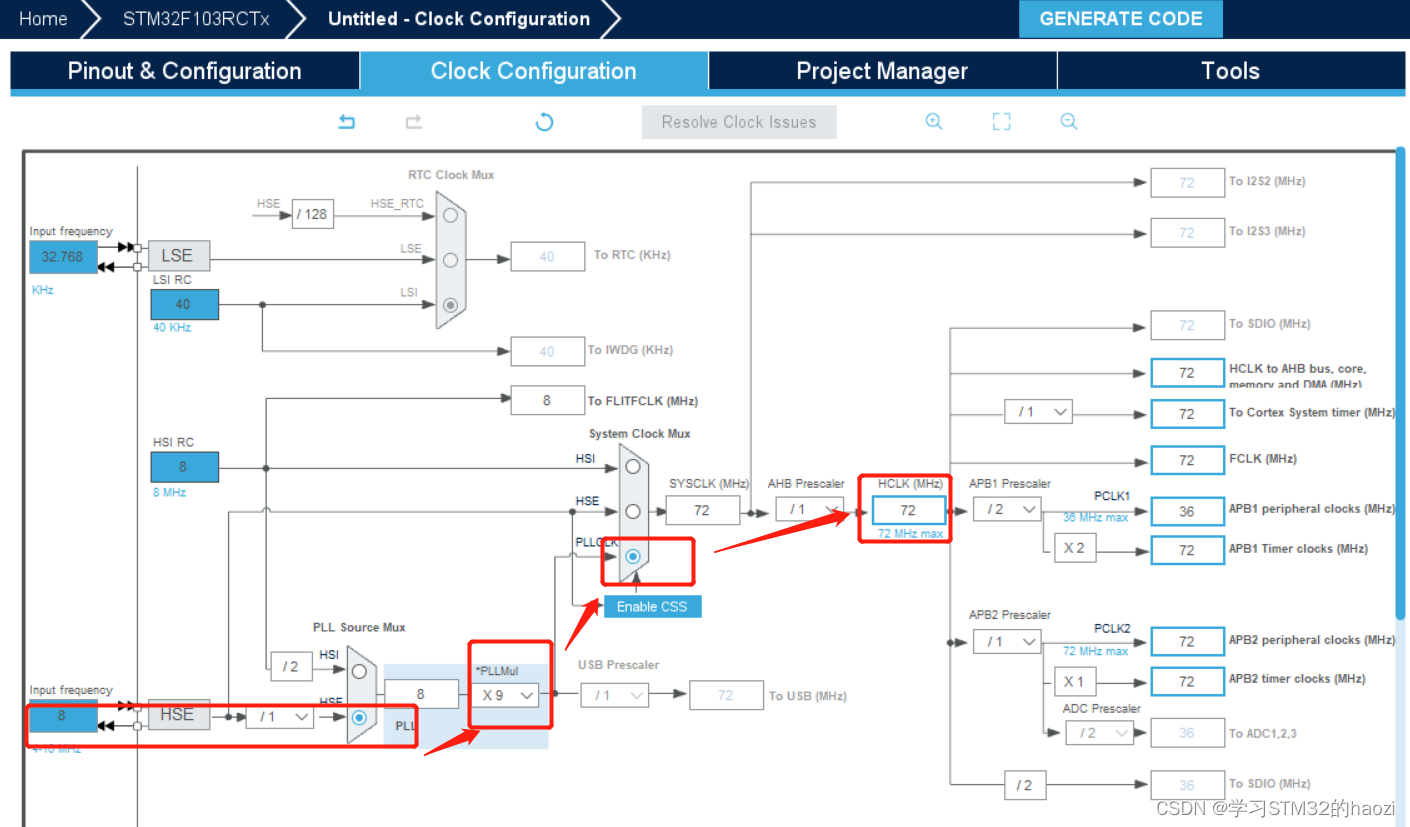This screenshot has height=827, width=1410.
Task: Select PLLCLK in System Clock Mux
Action: [632, 556]
